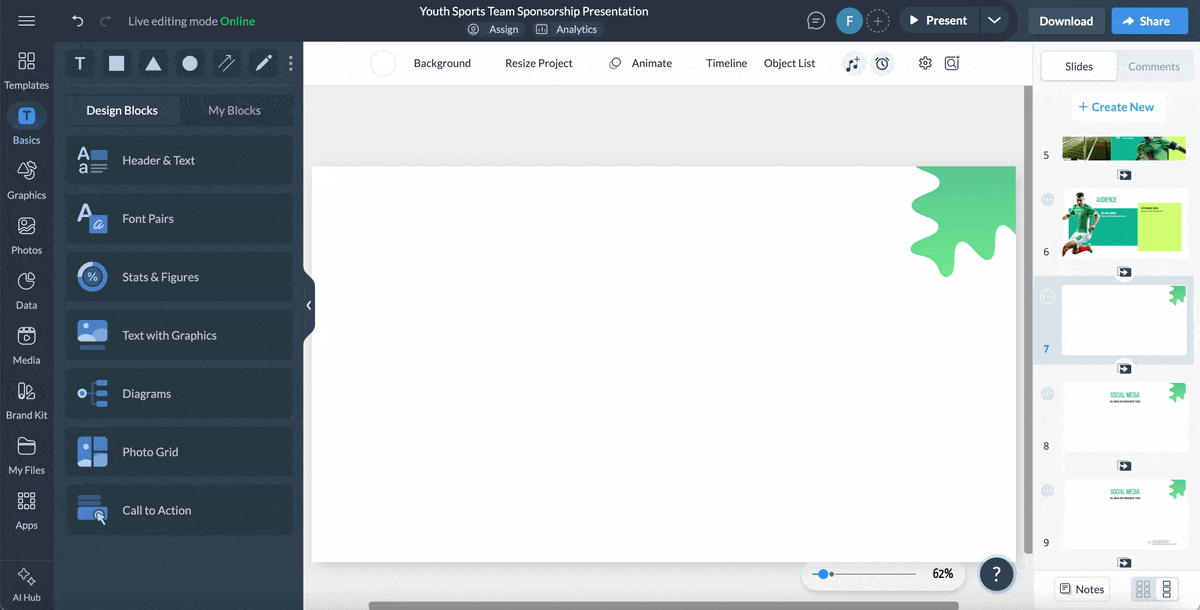Select the Draw pen tool
Screen dimensions: 1200x610
click(x=262, y=63)
